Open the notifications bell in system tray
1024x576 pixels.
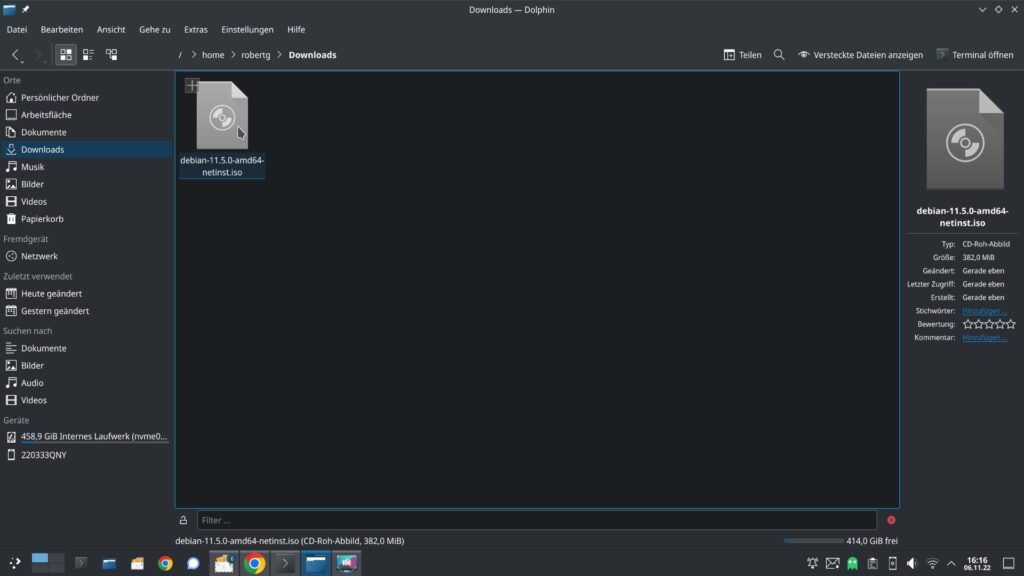click(812, 563)
